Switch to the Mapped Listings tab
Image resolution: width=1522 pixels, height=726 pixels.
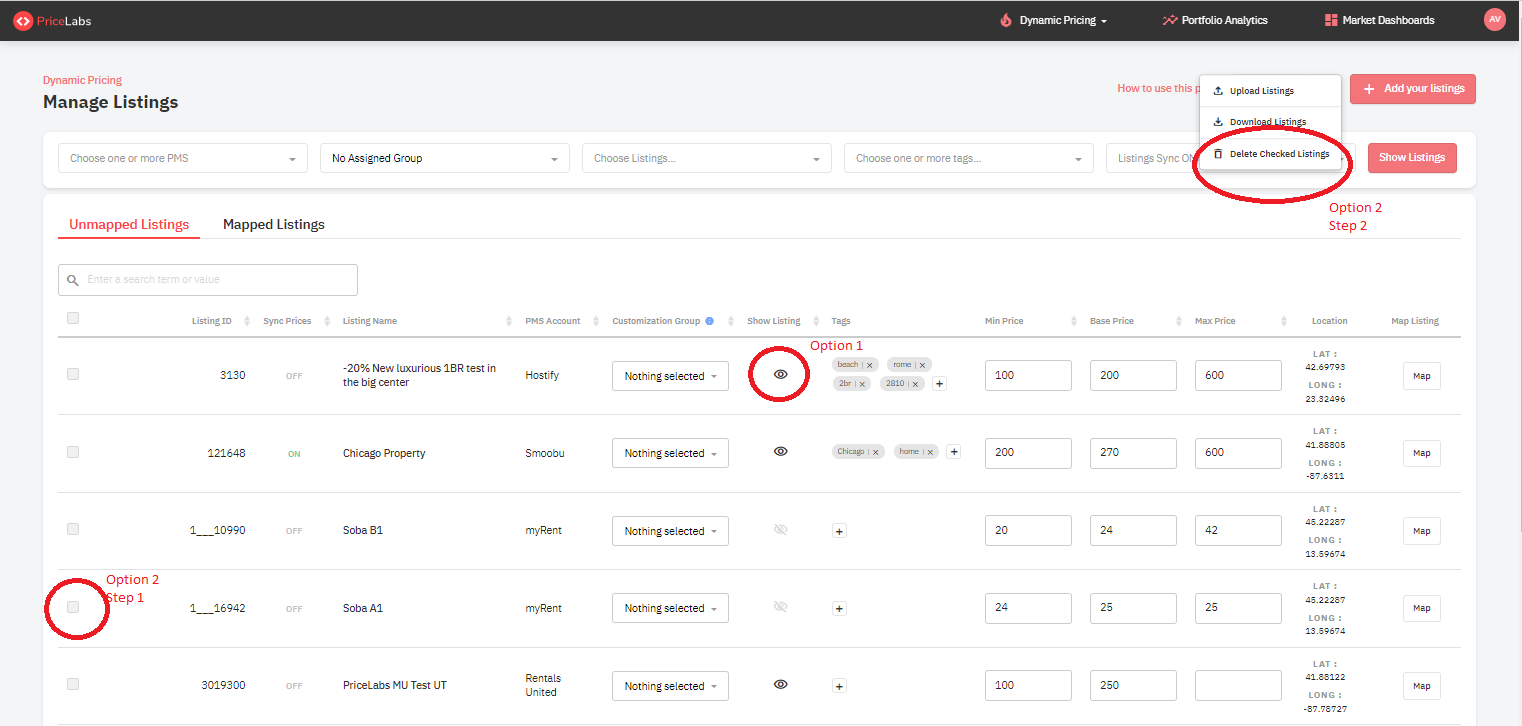pos(274,224)
